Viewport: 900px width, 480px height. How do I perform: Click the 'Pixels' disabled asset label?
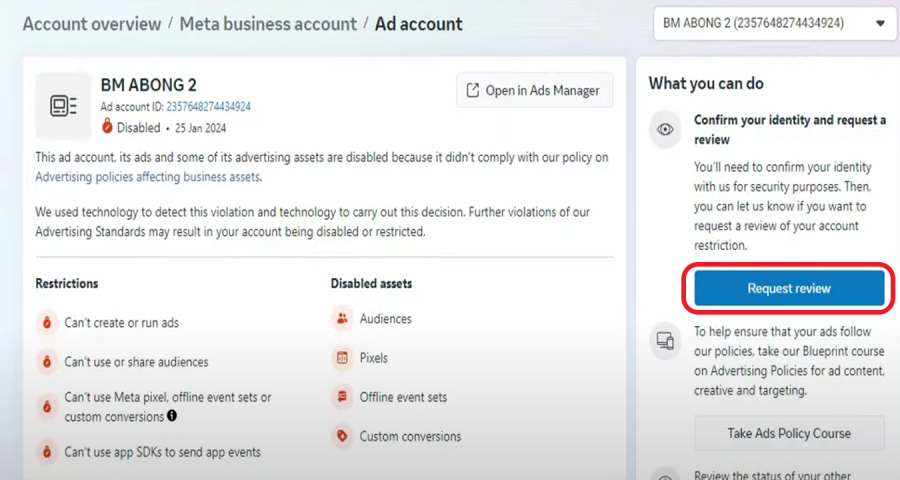coord(374,358)
